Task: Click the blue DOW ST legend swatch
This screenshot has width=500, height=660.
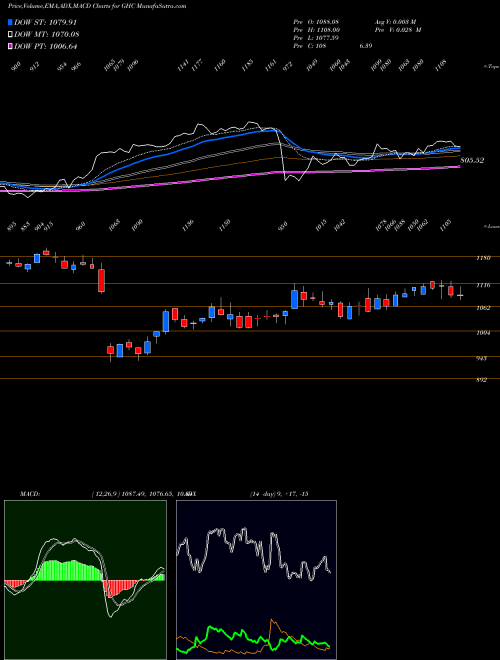Action: 11,22
